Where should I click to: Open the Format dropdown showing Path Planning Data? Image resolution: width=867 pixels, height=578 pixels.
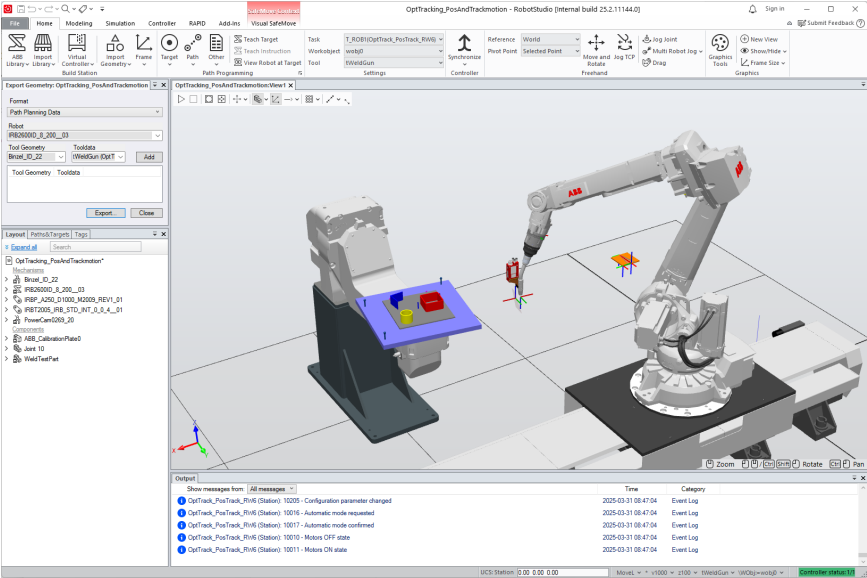[x=85, y=113]
